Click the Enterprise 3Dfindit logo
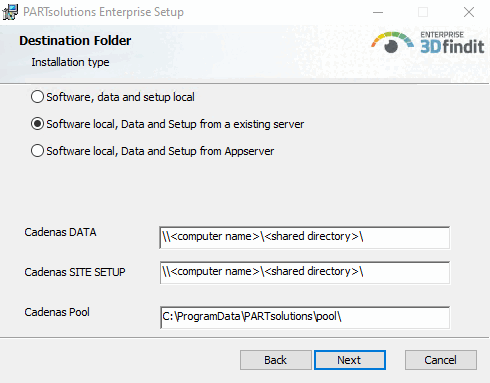The height and width of the screenshot is (383, 490). click(x=427, y=43)
